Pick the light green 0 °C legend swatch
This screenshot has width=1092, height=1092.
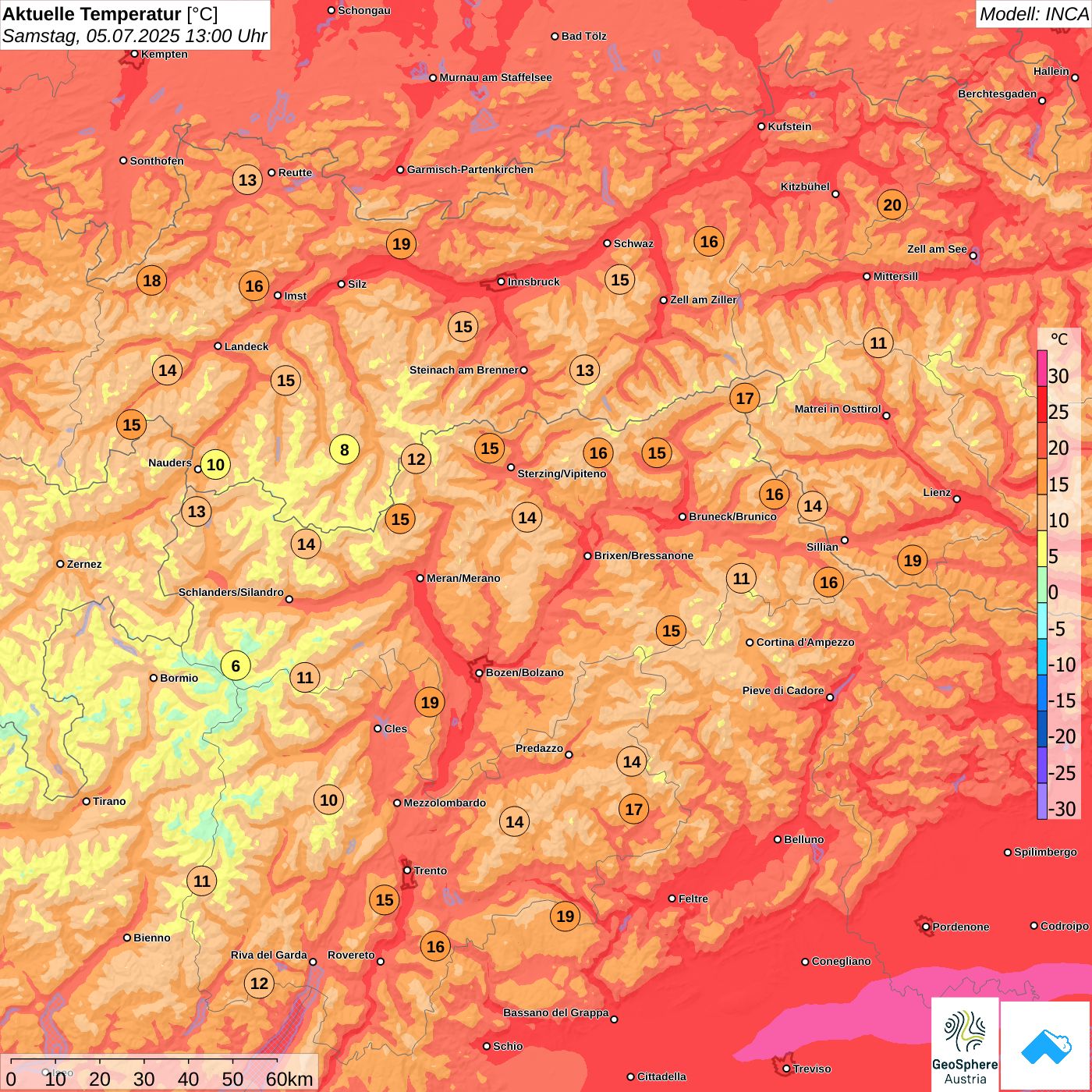pos(1042,585)
